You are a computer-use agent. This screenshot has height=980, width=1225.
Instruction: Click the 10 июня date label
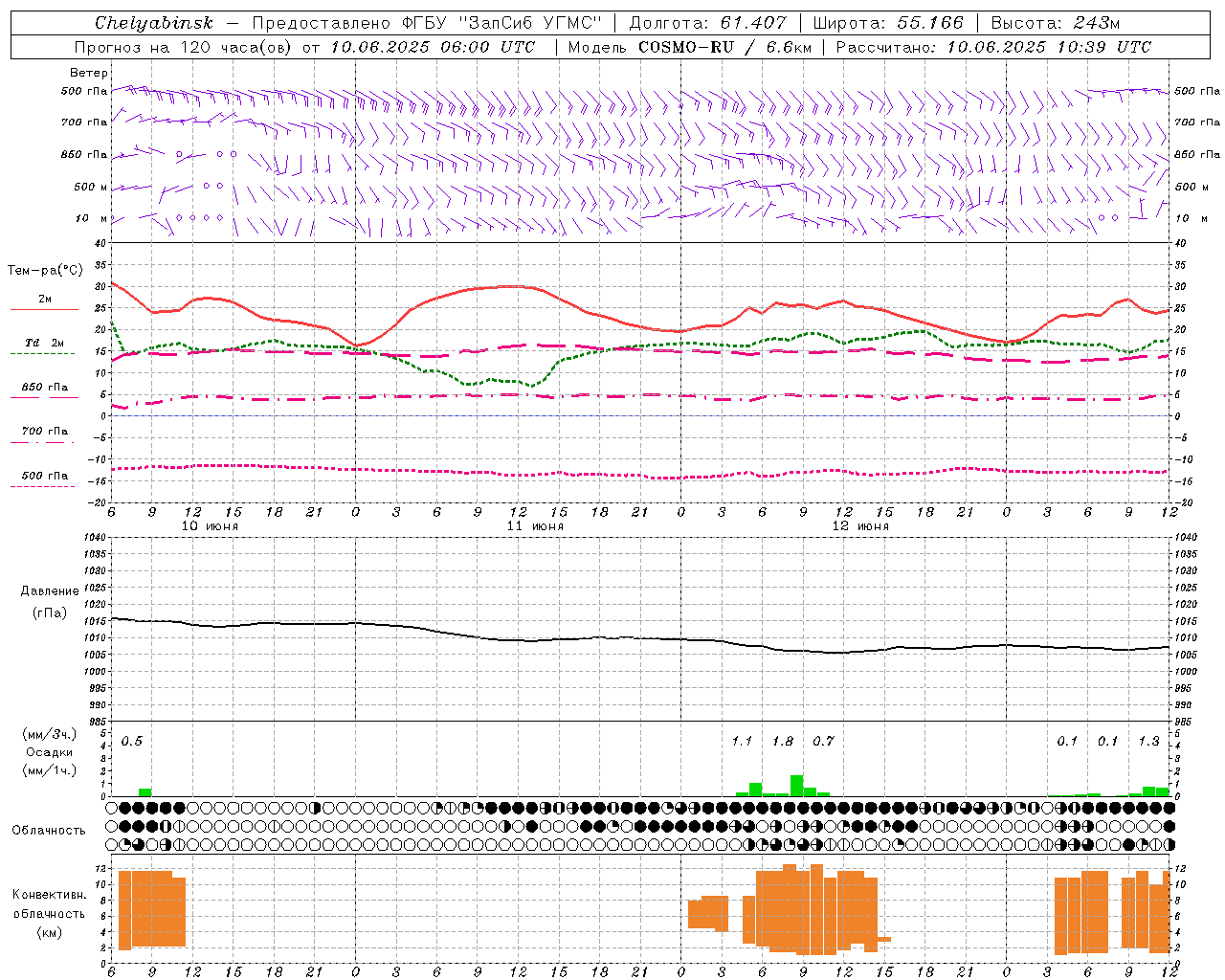point(210,526)
